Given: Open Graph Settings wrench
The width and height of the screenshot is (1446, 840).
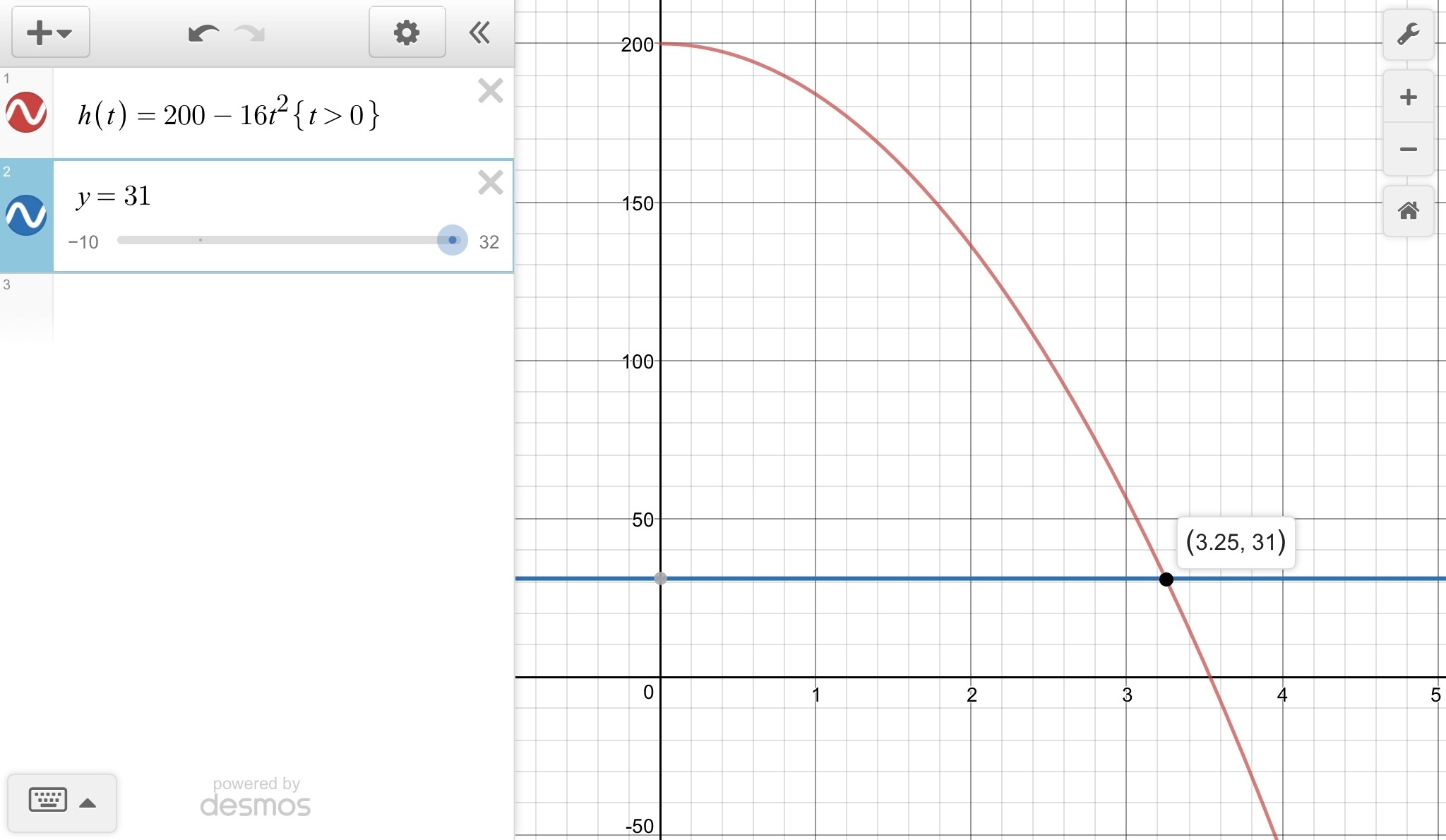Looking at the screenshot, I should pos(1408,34).
